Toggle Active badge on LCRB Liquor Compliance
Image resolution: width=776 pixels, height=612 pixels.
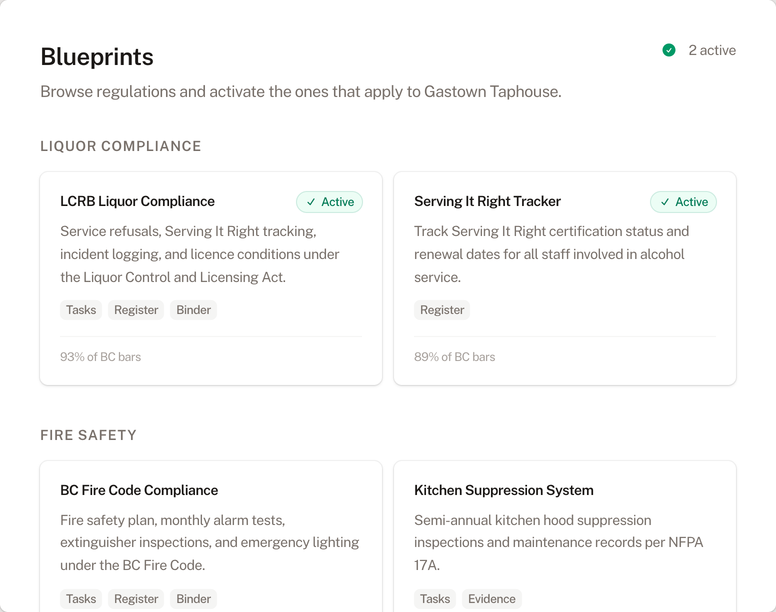pos(329,202)
